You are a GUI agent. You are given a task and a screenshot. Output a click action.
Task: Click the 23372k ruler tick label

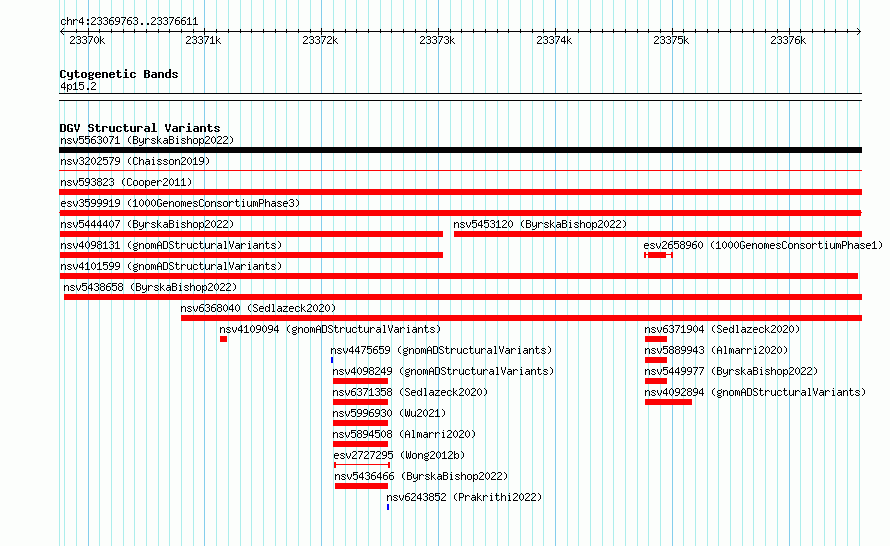click(x=320, y=40)
